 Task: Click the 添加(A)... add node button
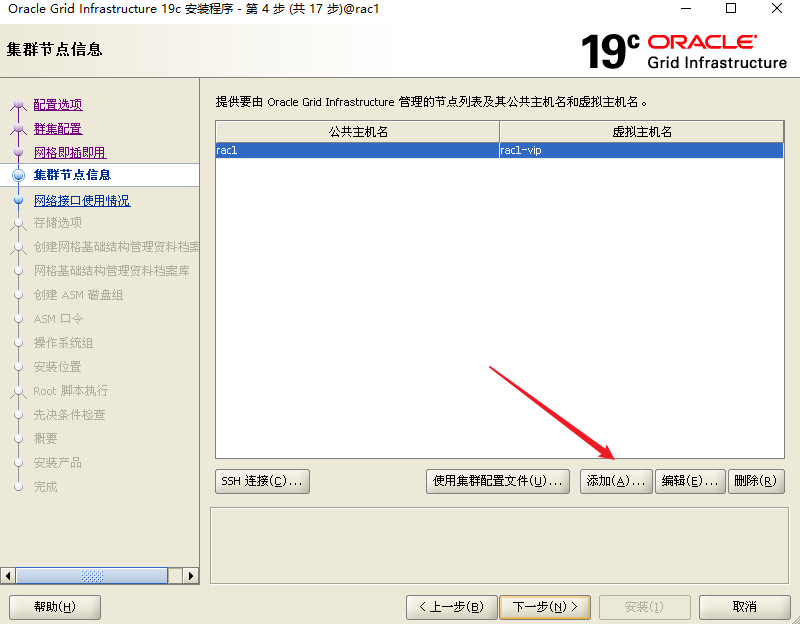(x=616, y=481)
